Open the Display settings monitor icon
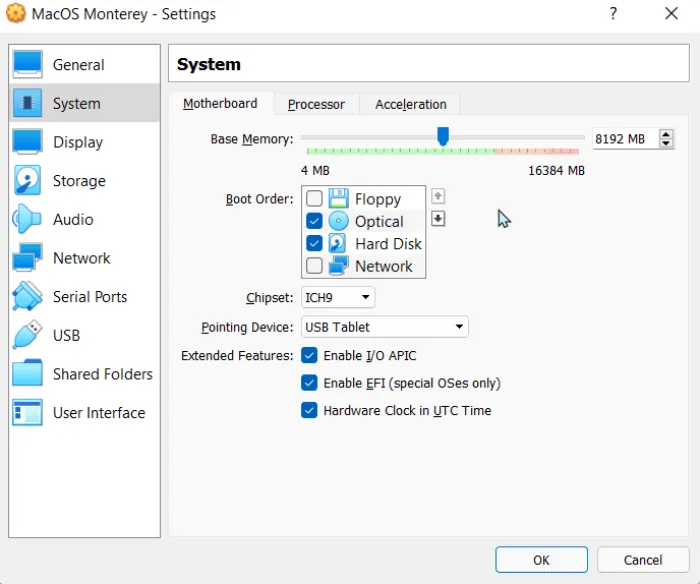Image resolution: width=700 pixels, height=584 pixels. [x=27, y=142]
